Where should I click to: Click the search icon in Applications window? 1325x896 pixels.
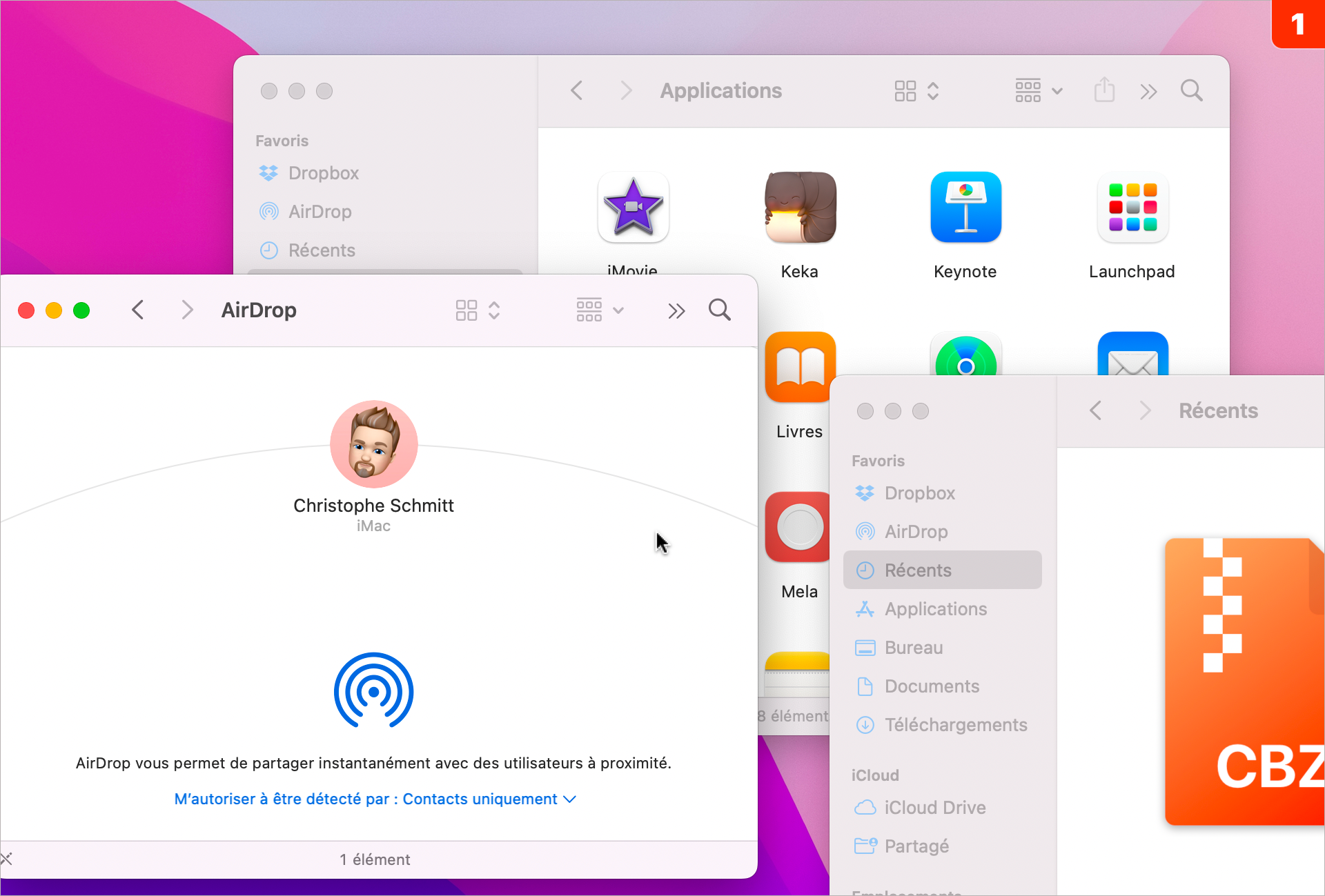click(x=1191, y=91)
